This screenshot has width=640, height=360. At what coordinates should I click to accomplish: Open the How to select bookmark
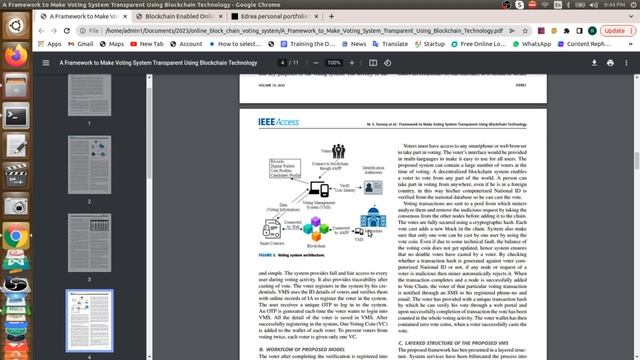(x=235, y=44)
